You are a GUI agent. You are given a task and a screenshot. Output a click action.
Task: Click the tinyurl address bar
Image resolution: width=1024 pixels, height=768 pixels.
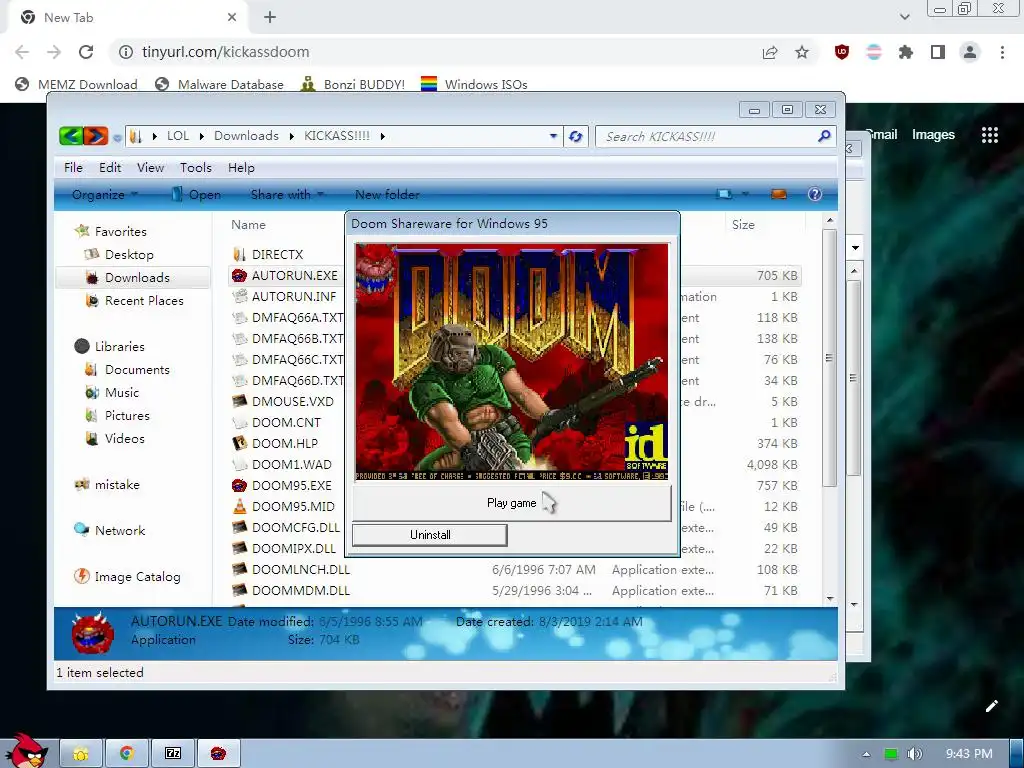[x=431, y=52]
